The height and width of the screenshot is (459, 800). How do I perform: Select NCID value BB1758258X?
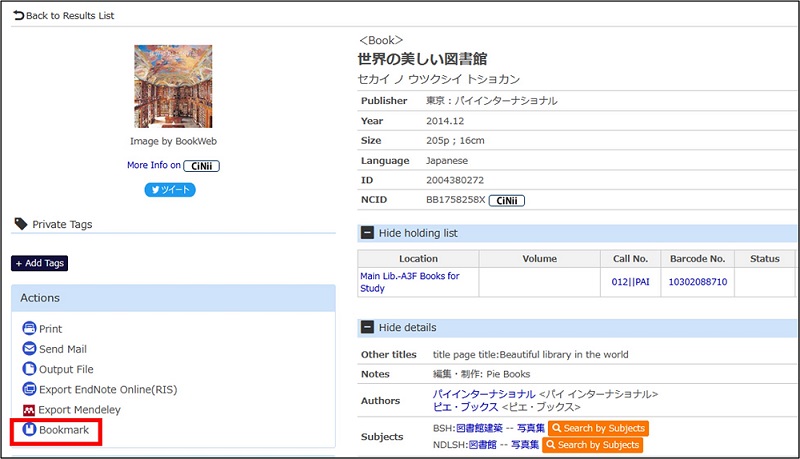pyautogui.click(x=456, y=200)
